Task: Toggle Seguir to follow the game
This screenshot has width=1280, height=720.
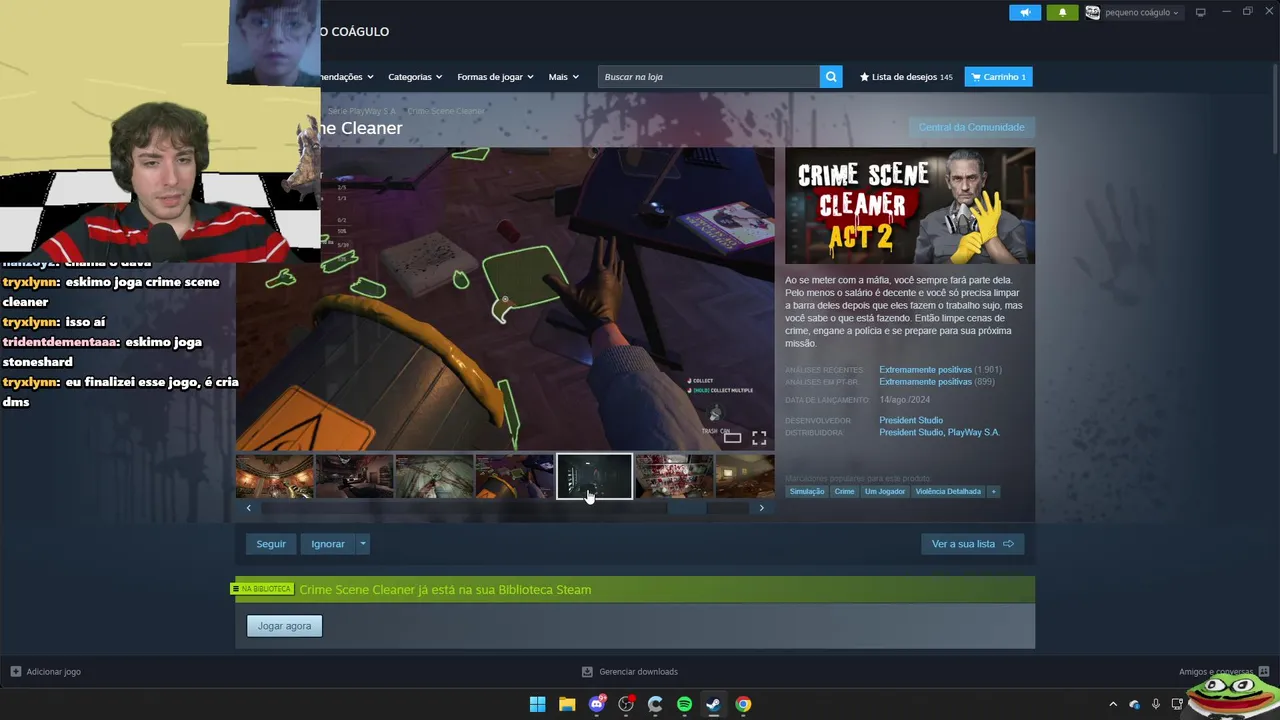Action: (x=271, y=544)
